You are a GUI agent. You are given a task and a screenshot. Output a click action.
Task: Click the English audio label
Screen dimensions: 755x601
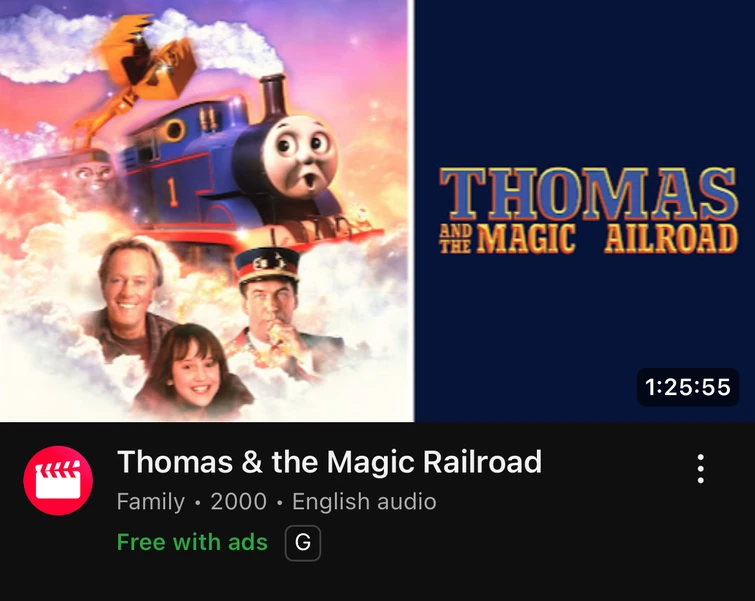pyautogui.click(x=364, y=502)
